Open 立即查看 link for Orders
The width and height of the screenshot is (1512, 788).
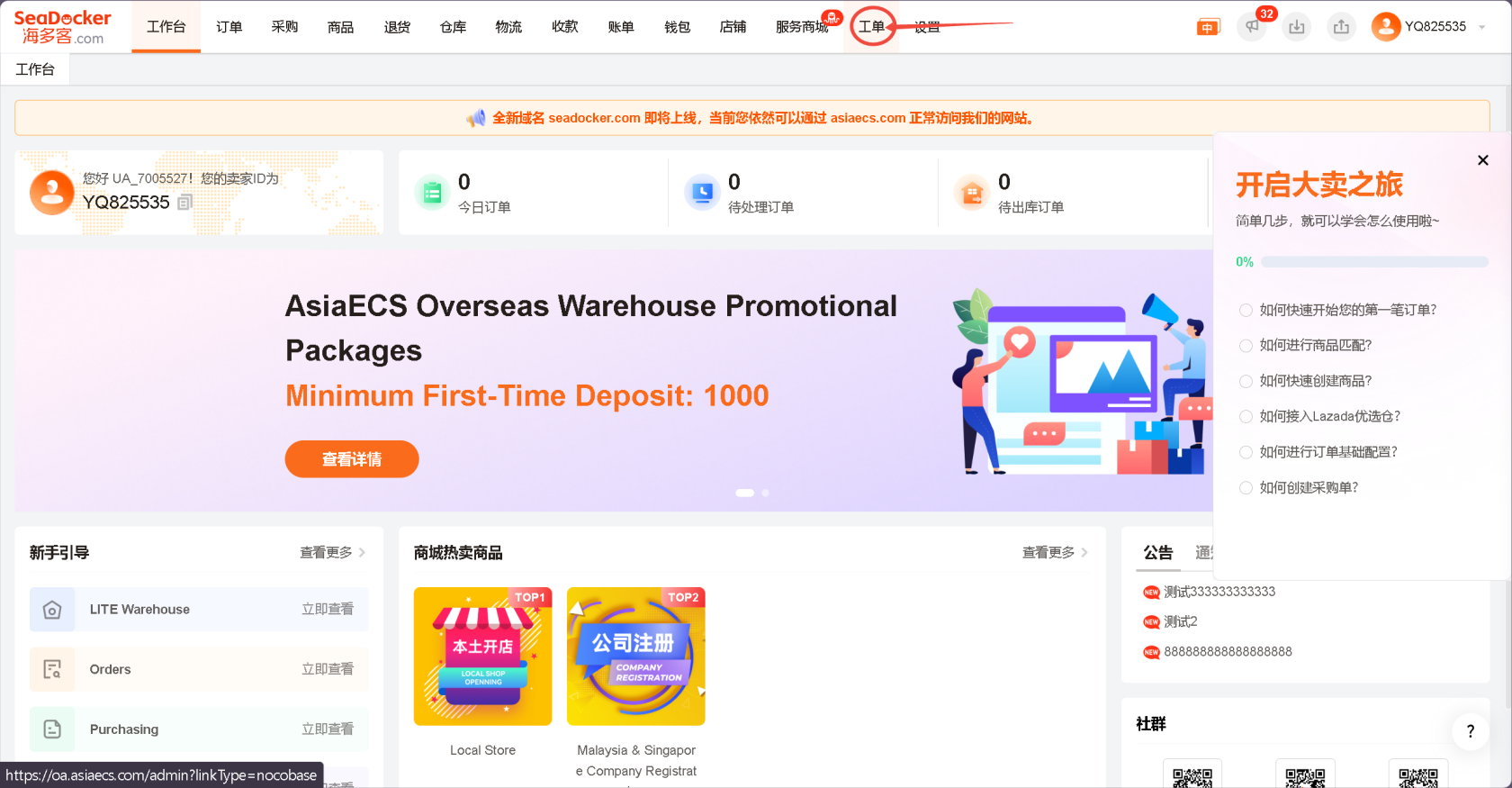pos(328,669)
